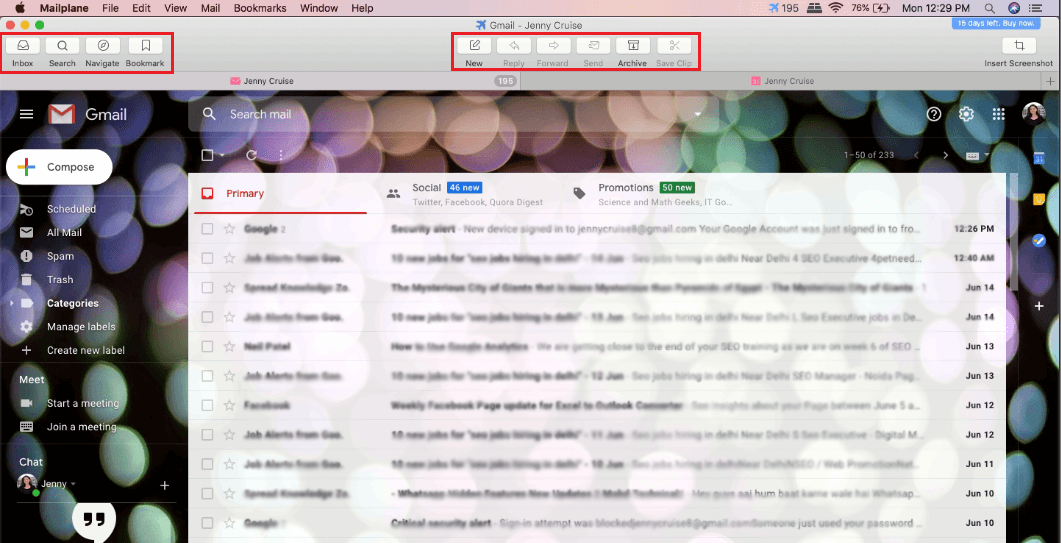This screenshot has height=543, width=1061.
Task: Click the Compose button
Action: pyautogui.click(x=59, y=167)
